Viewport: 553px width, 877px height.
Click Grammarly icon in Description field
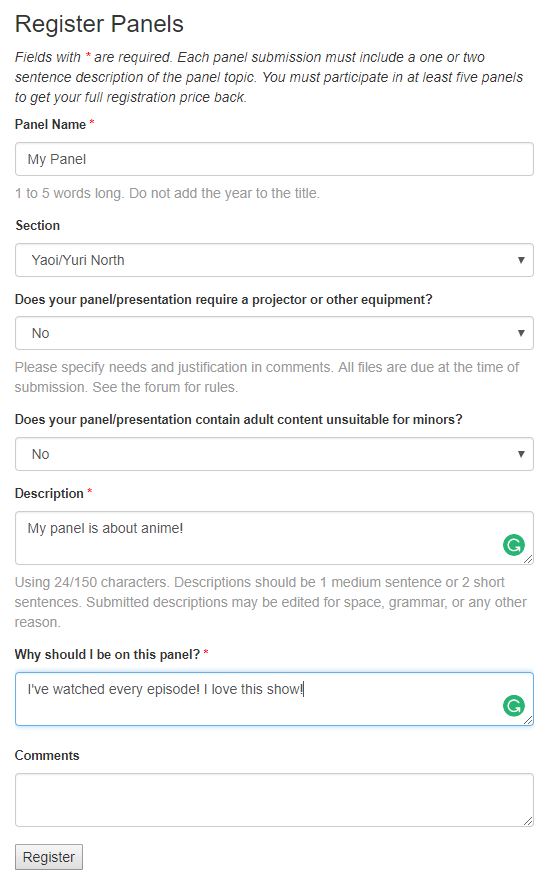513,545
